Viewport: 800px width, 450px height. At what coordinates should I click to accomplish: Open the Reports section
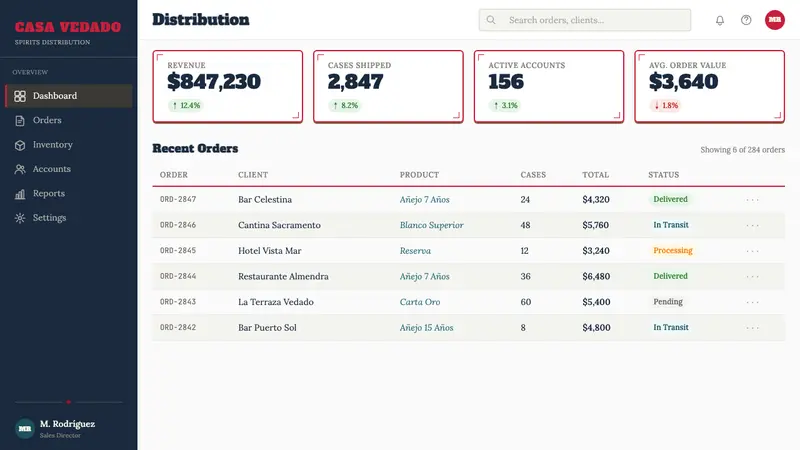coord(68,193)
